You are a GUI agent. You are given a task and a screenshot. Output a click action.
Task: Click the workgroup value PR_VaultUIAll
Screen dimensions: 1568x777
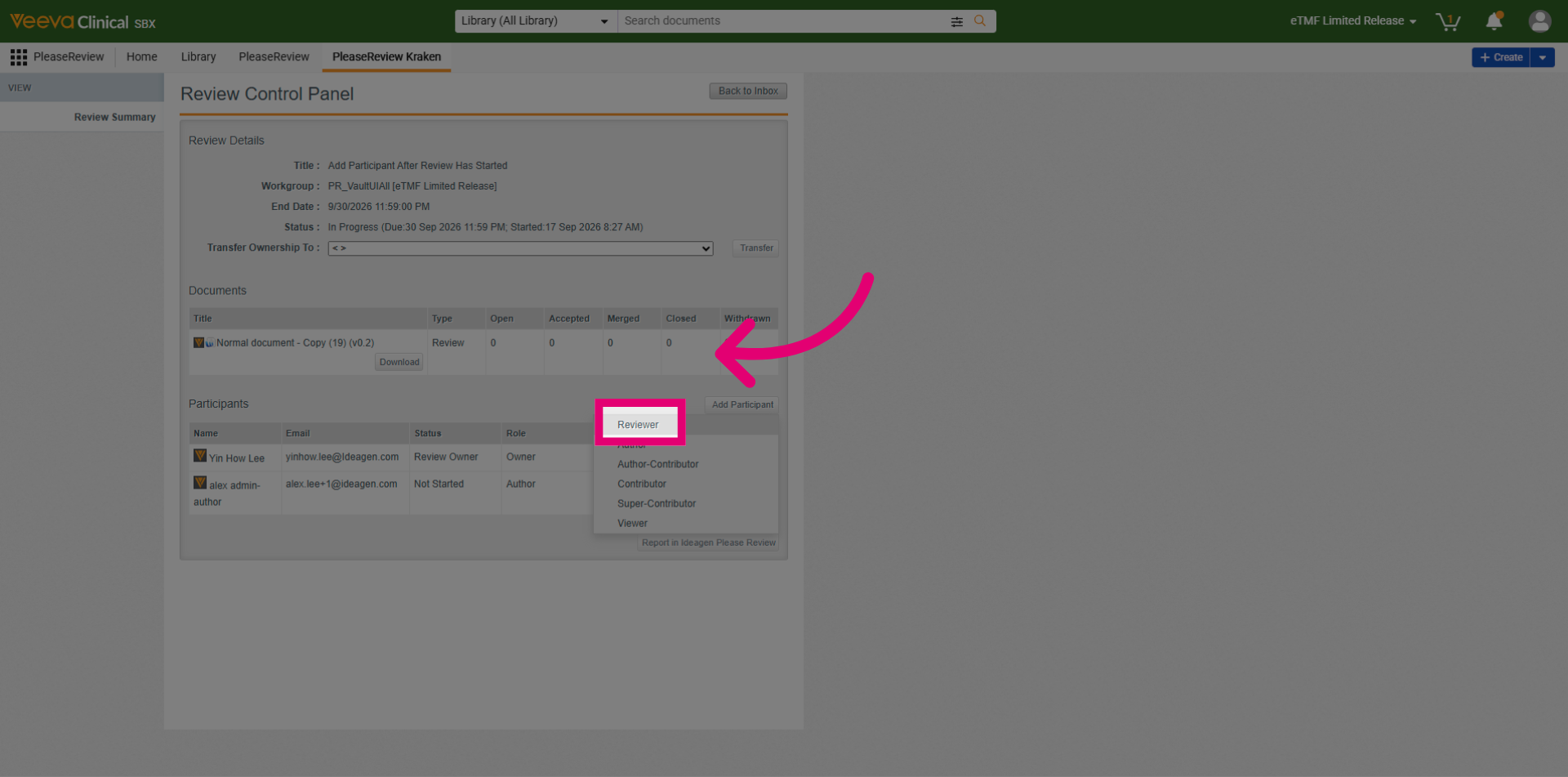pyautogui.click(x=412, y=186)
